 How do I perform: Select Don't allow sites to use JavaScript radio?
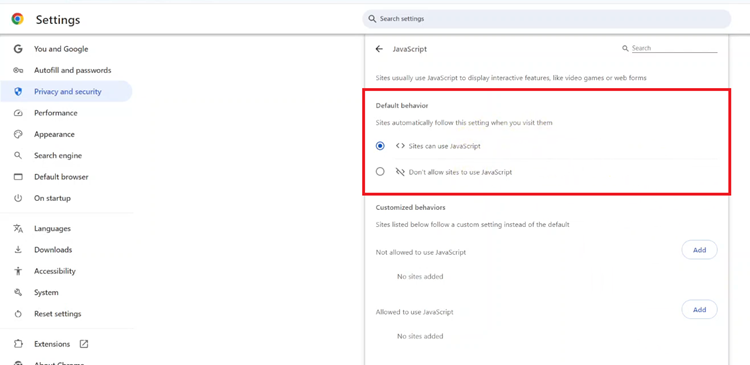(380, 172)
